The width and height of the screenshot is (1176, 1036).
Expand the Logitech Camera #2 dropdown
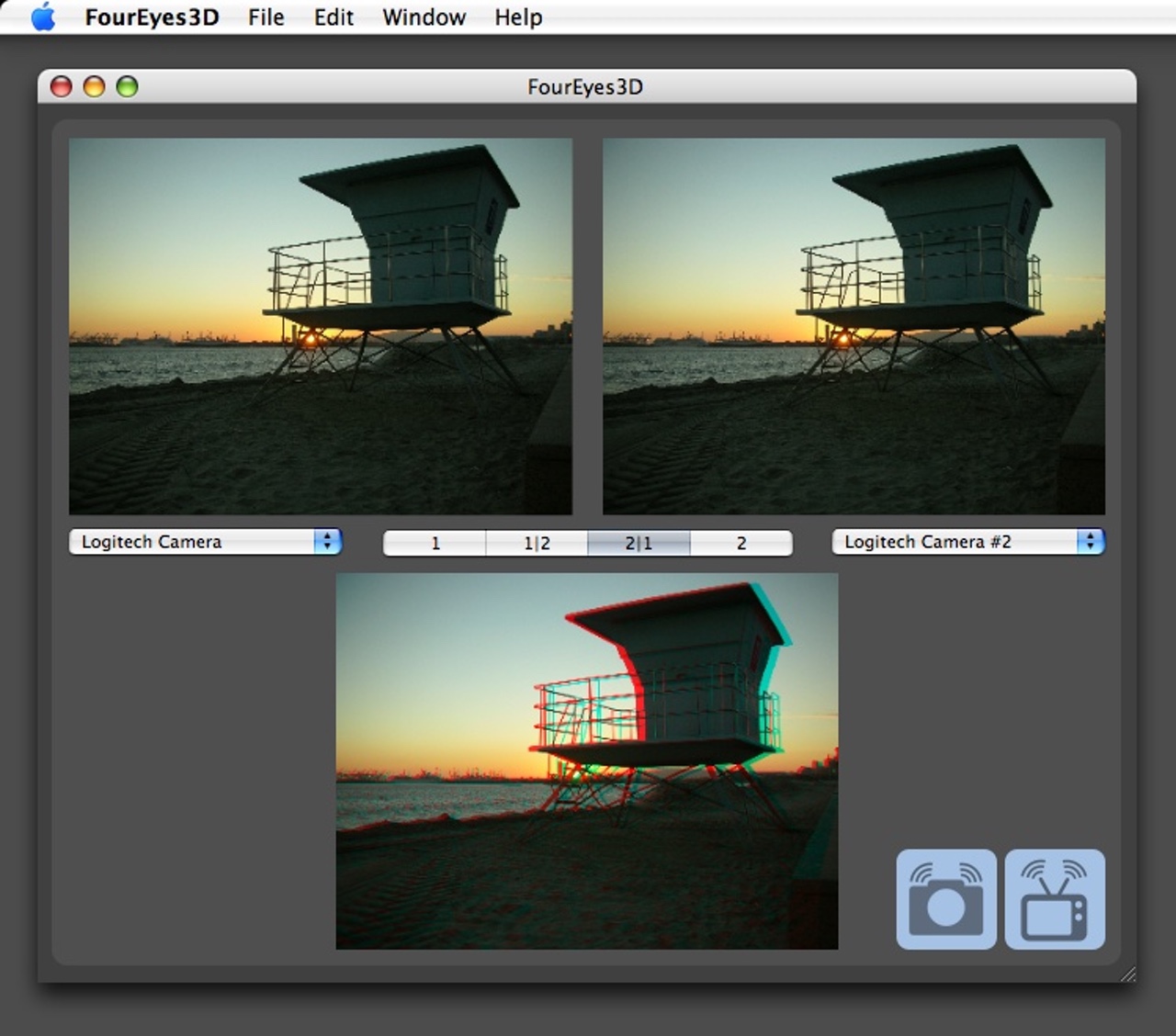[x=967, y=542]
